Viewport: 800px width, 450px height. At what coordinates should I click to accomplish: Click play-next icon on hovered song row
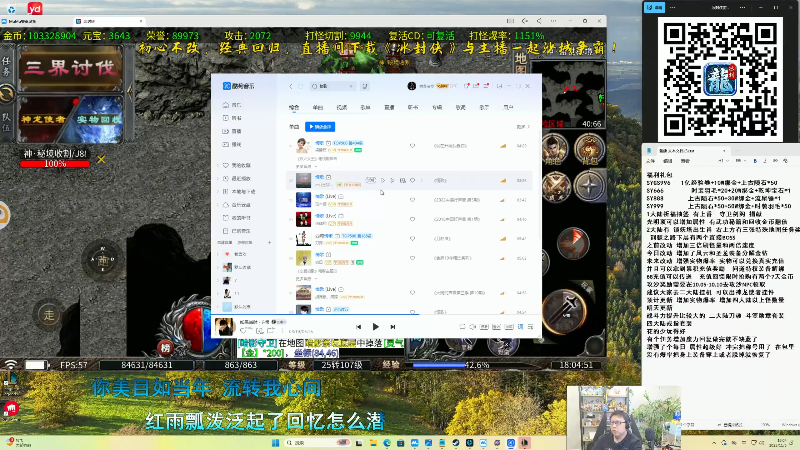pos(392,180)
